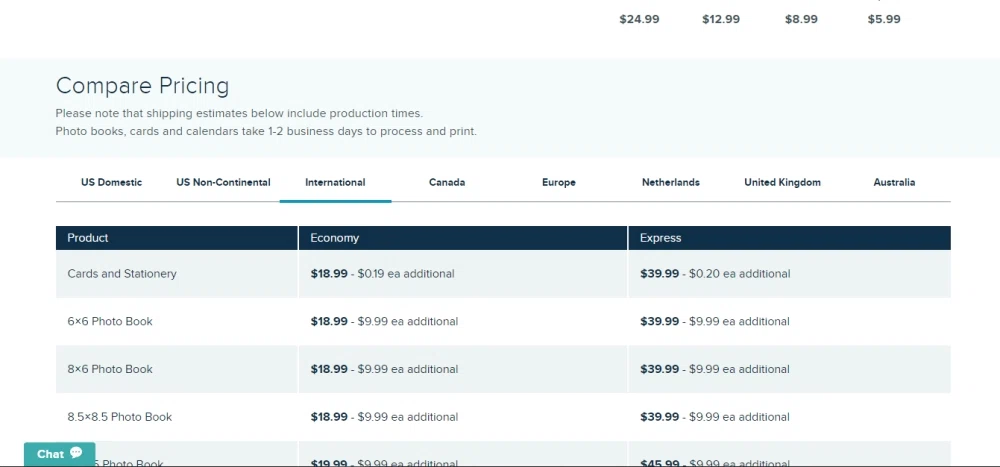Select the 6×6 Photo Book row label
This screenshot has width=1000, height=467.
[110, 322]
